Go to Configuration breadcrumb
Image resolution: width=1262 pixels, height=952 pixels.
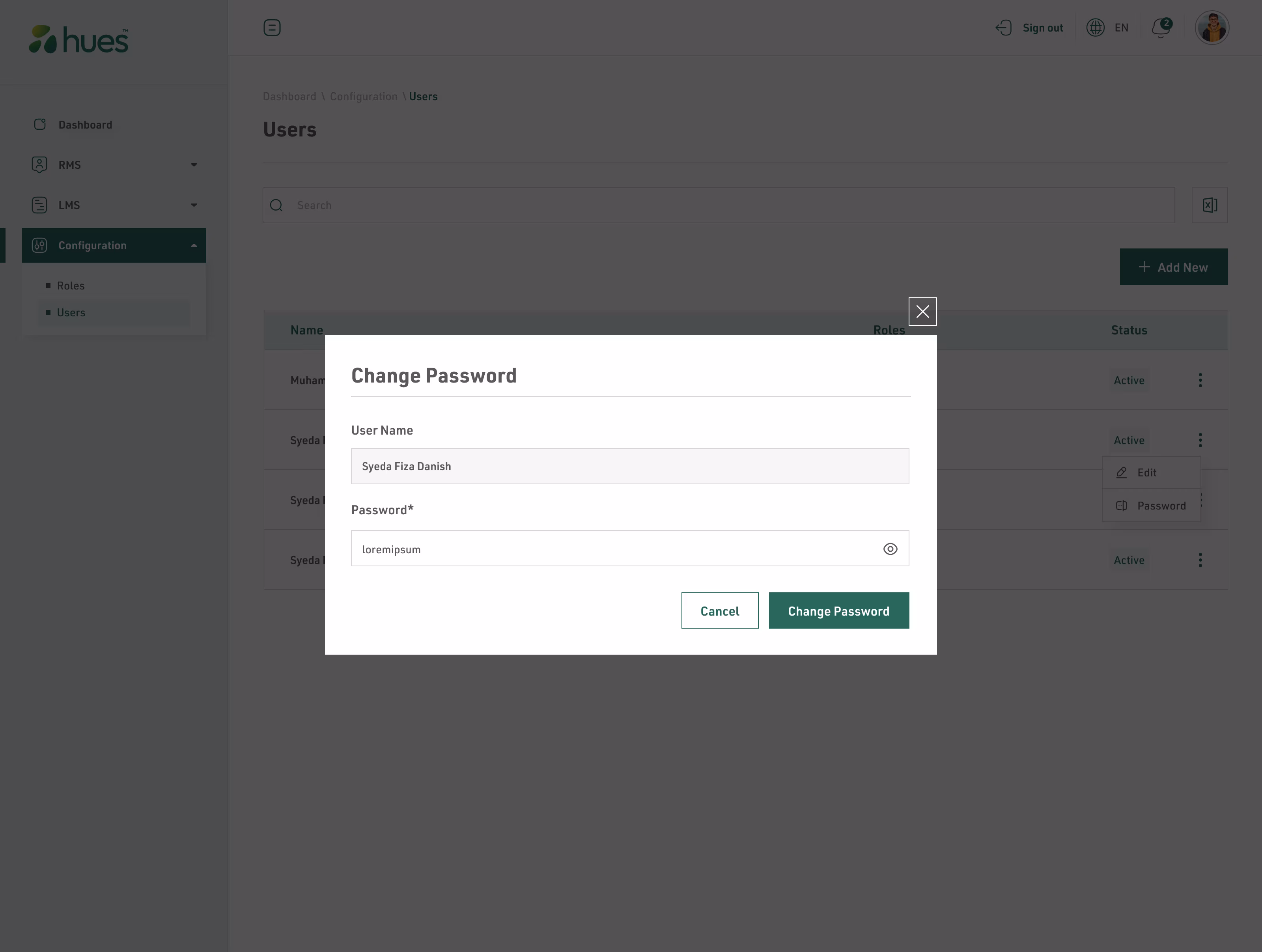point(364,96)
